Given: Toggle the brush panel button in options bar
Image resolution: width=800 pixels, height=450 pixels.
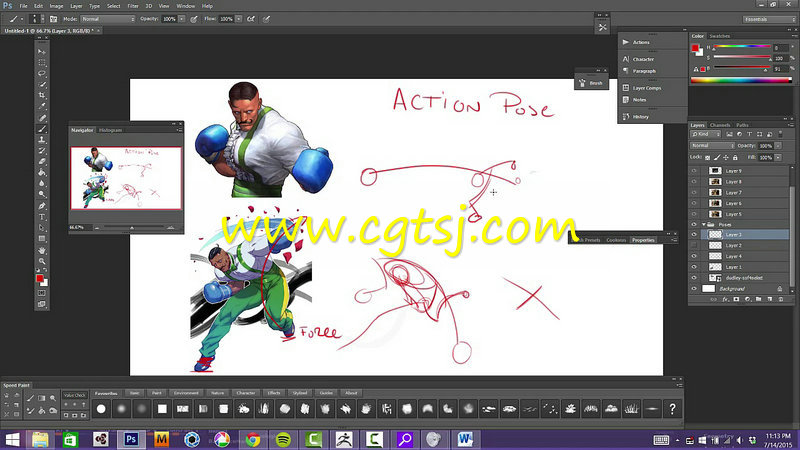Looking at the screenshot, I should [54, 19].
